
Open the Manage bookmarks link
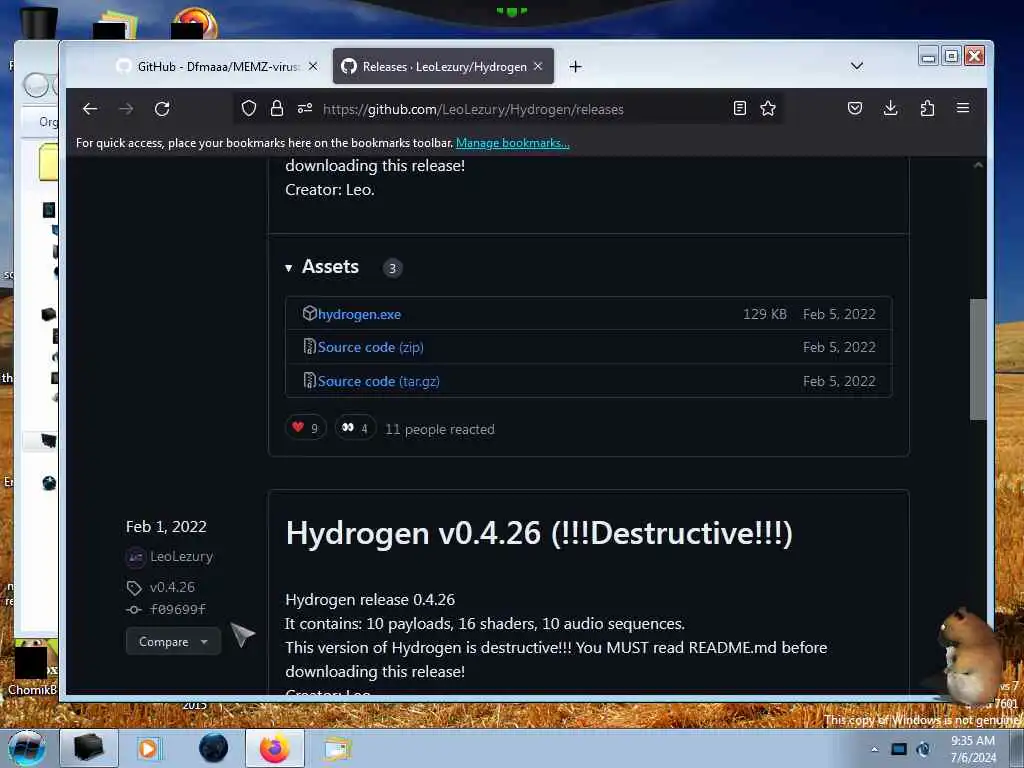pos(513,143)
